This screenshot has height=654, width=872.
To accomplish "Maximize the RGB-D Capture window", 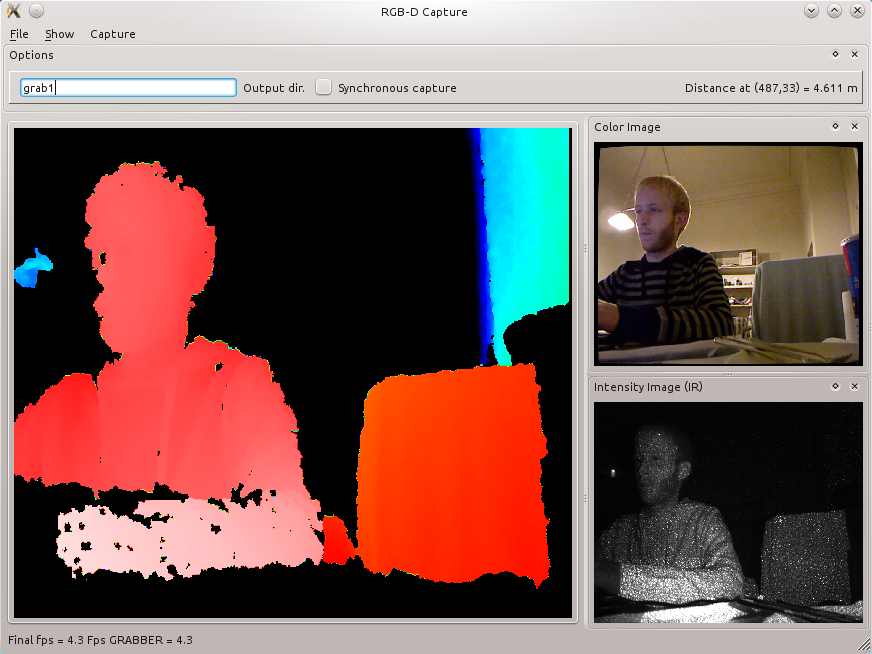I will [834, 11].
